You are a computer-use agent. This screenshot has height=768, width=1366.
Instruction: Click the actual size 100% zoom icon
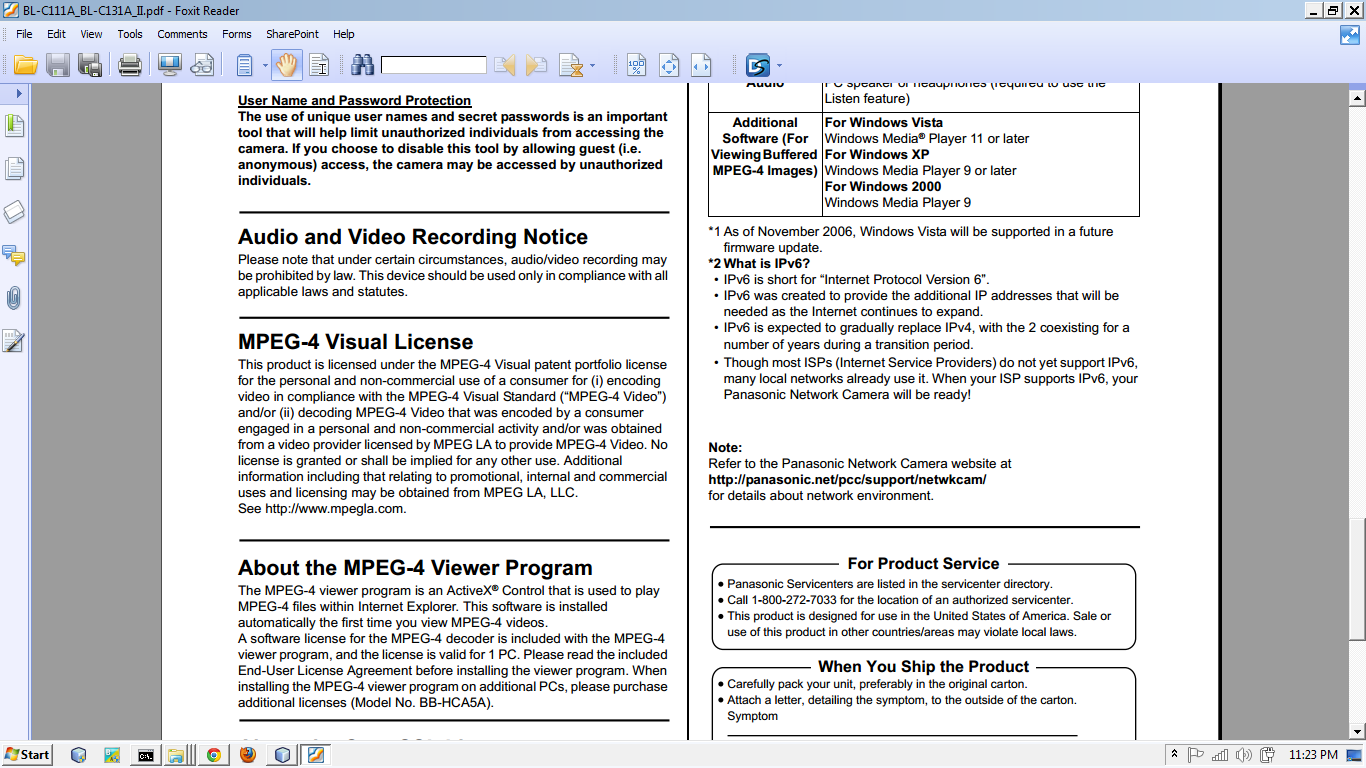point(636,66)
